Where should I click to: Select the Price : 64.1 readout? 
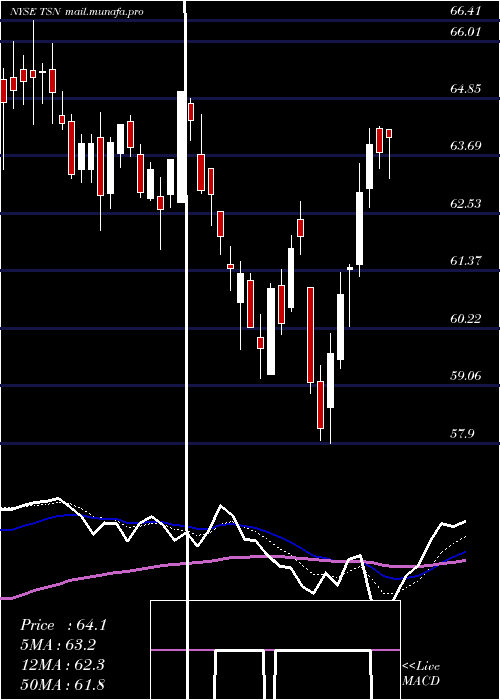click(63, 625)
